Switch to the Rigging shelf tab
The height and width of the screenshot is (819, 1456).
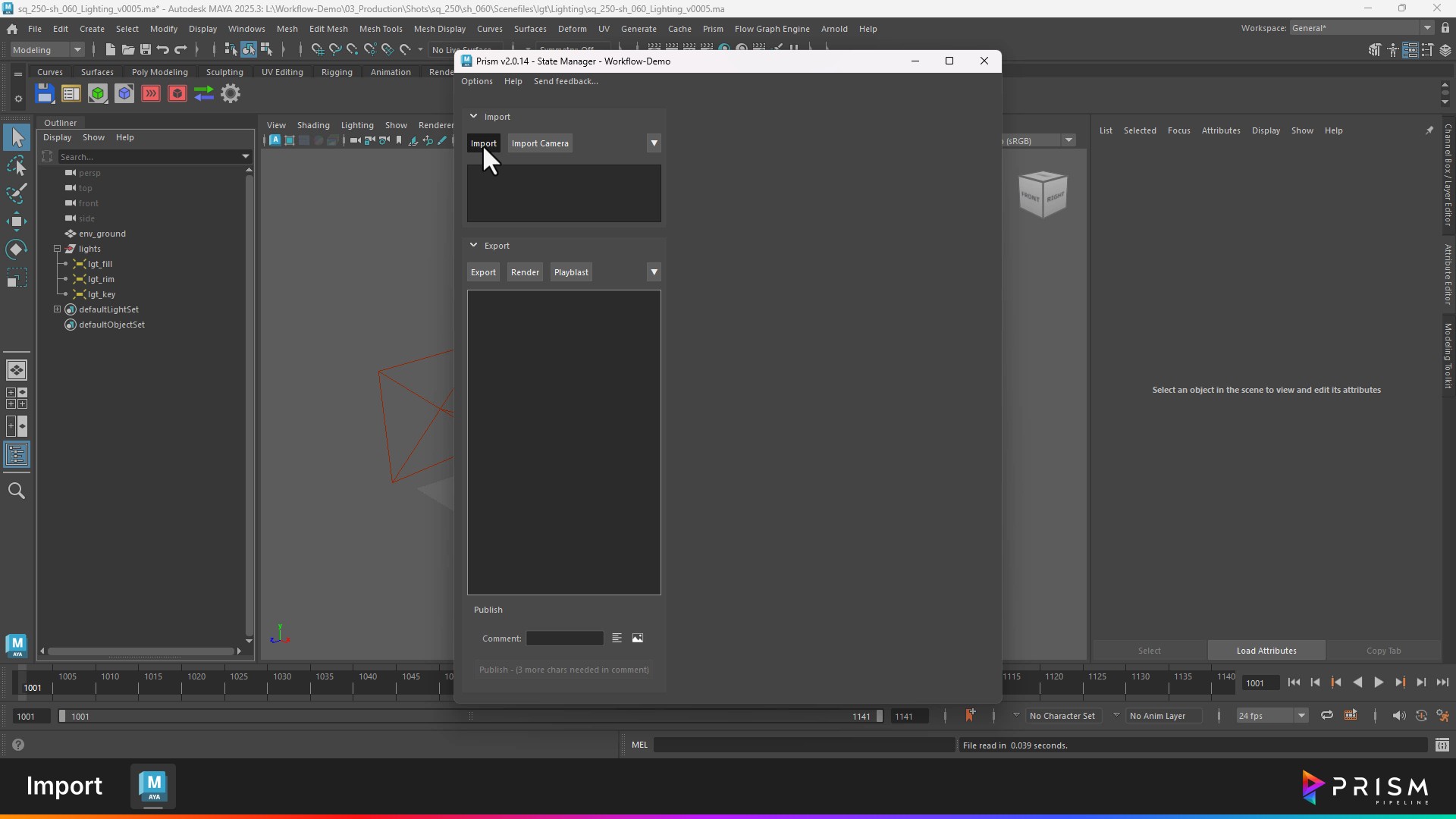coord(337,72)
